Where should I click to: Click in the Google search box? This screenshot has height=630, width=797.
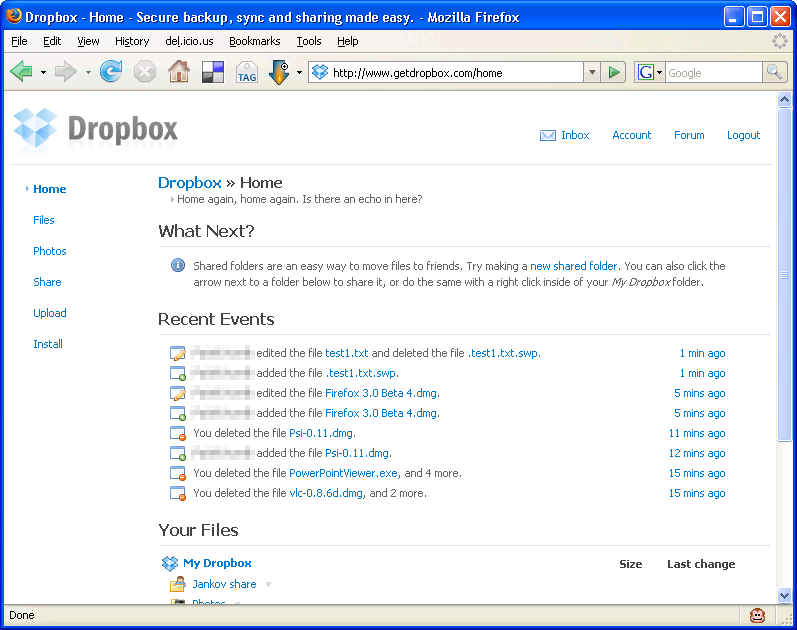(x=714, y=73)
